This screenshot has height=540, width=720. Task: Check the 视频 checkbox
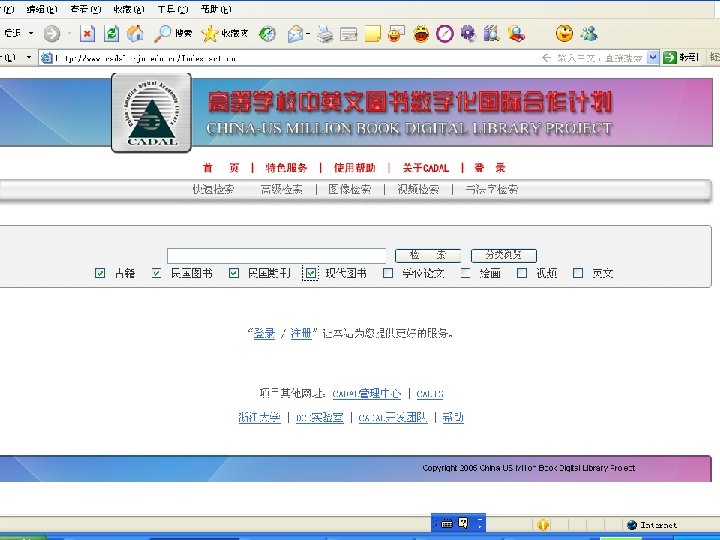click(x=522, y=273)
